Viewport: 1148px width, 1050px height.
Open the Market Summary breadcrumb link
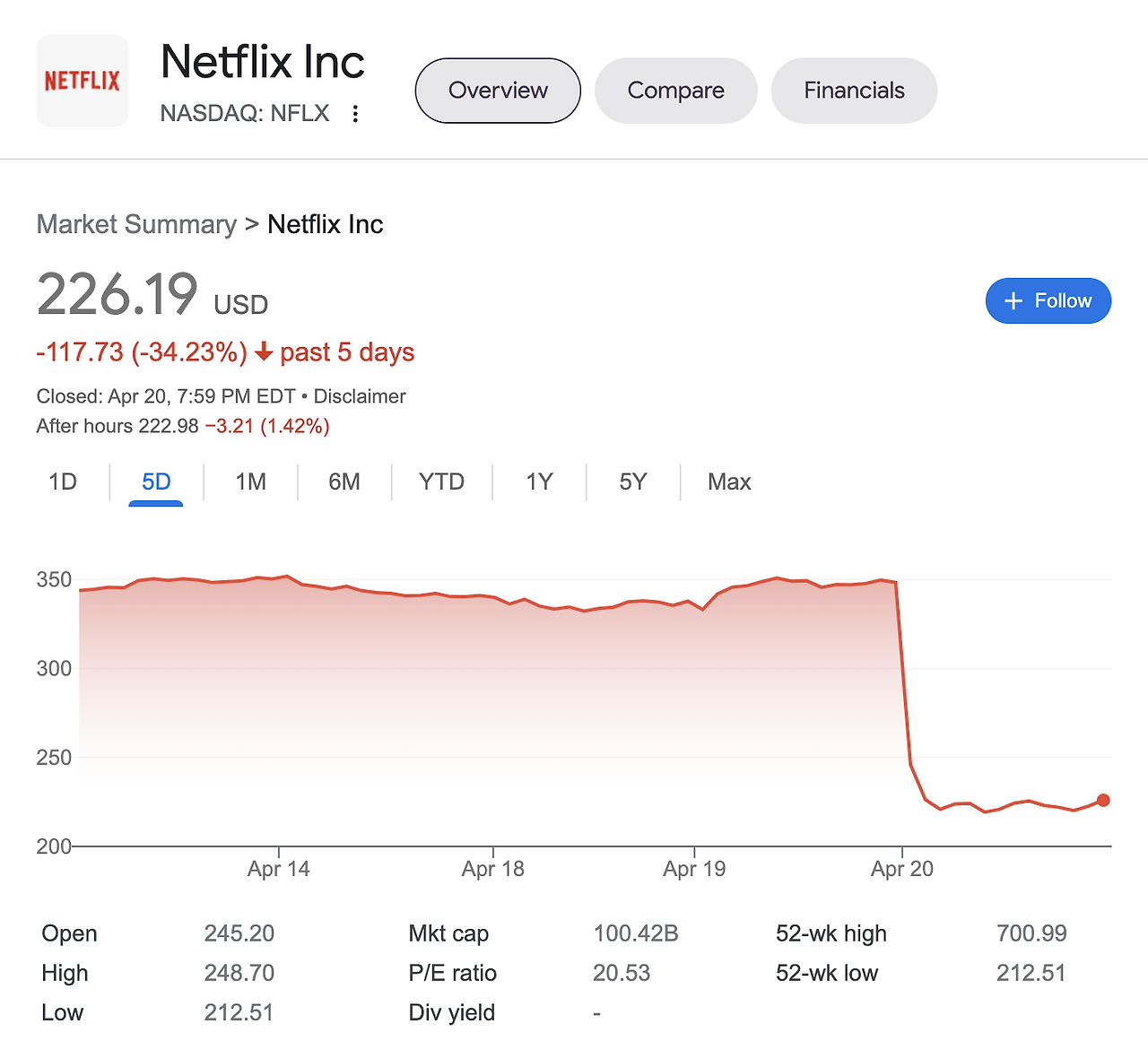coord(136,224)
